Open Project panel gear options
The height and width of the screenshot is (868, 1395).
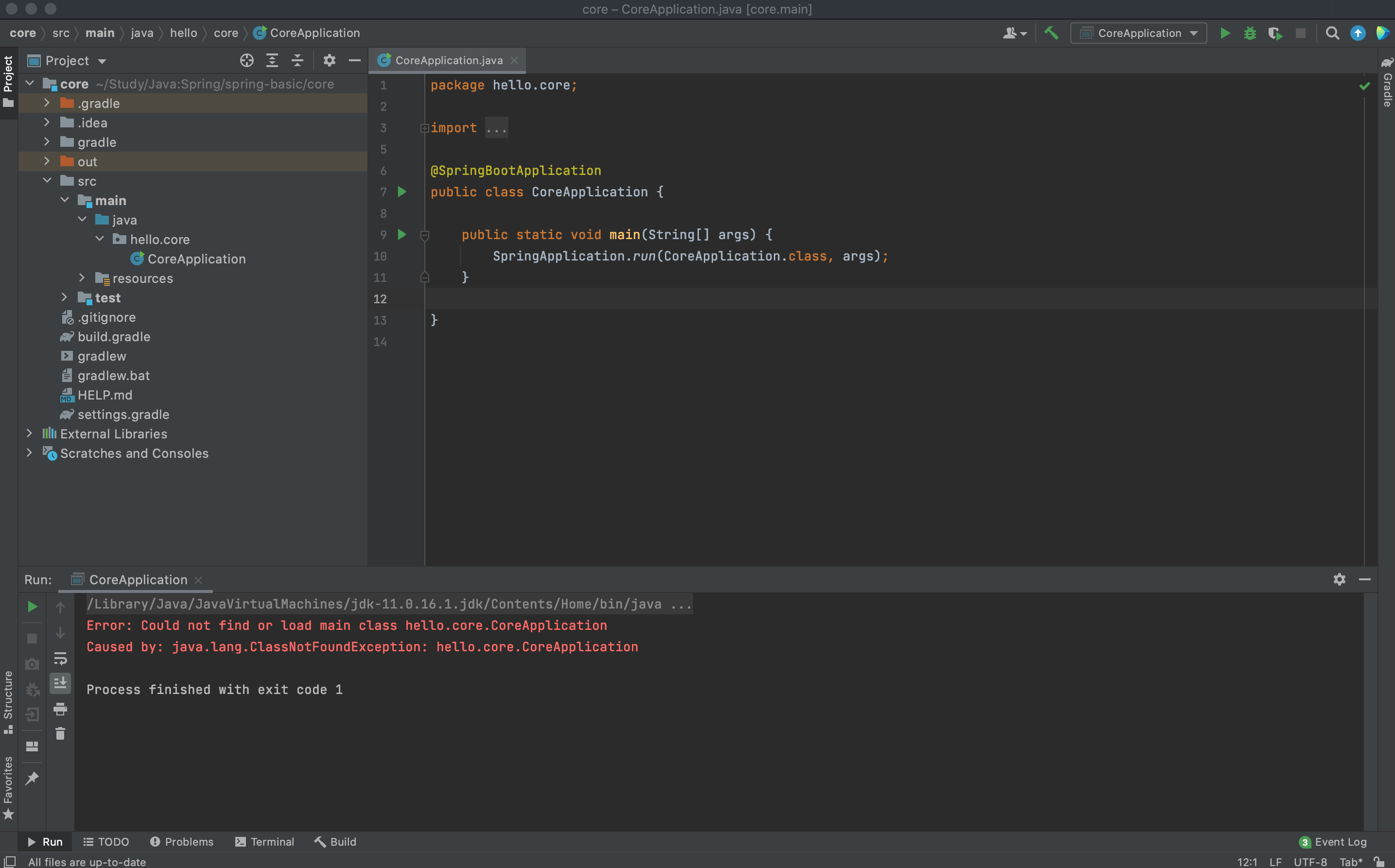click(x=329, y=60)
